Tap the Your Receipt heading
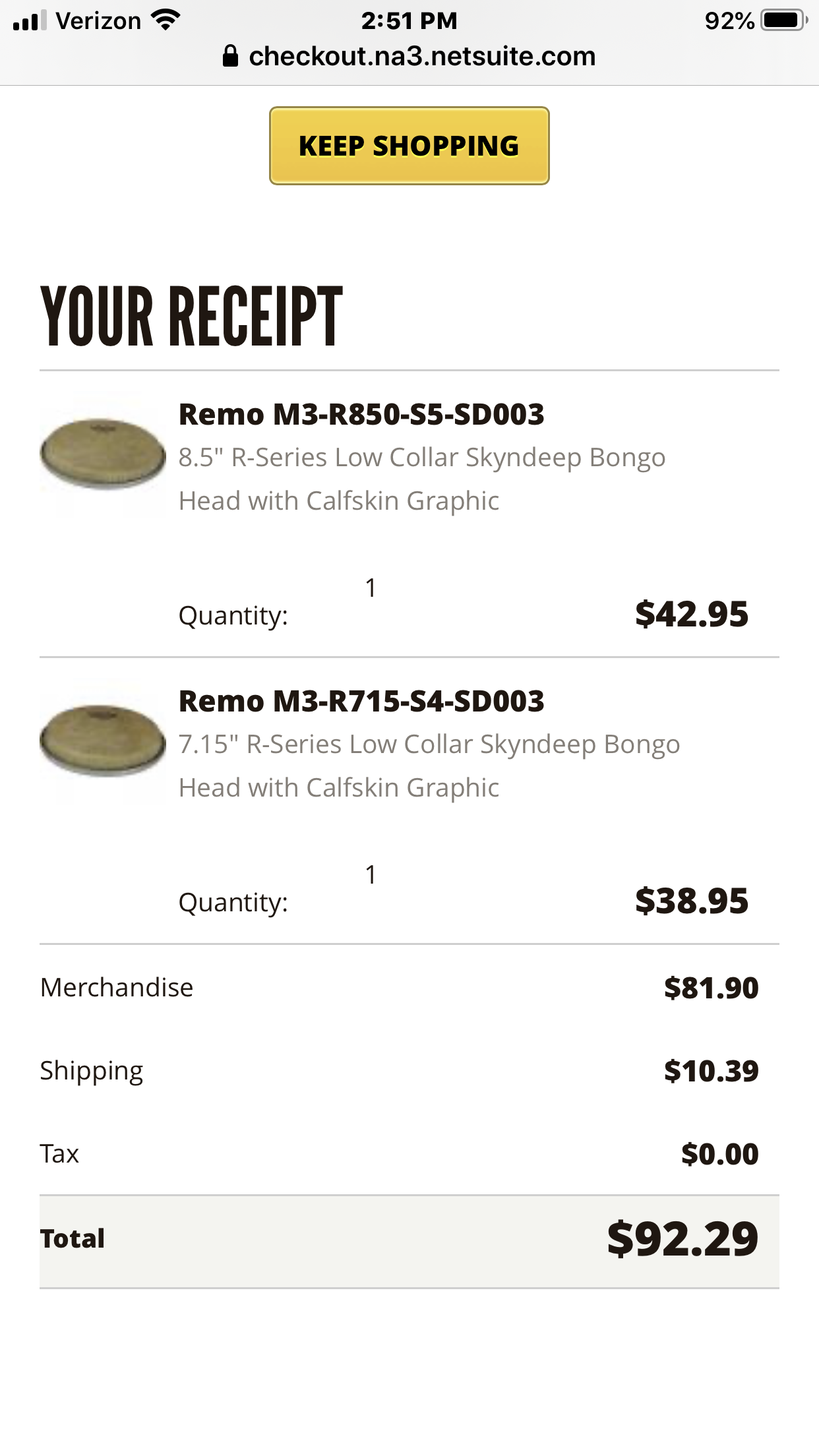Viewport: 819px width, 1456px height. tap(191, 317)
